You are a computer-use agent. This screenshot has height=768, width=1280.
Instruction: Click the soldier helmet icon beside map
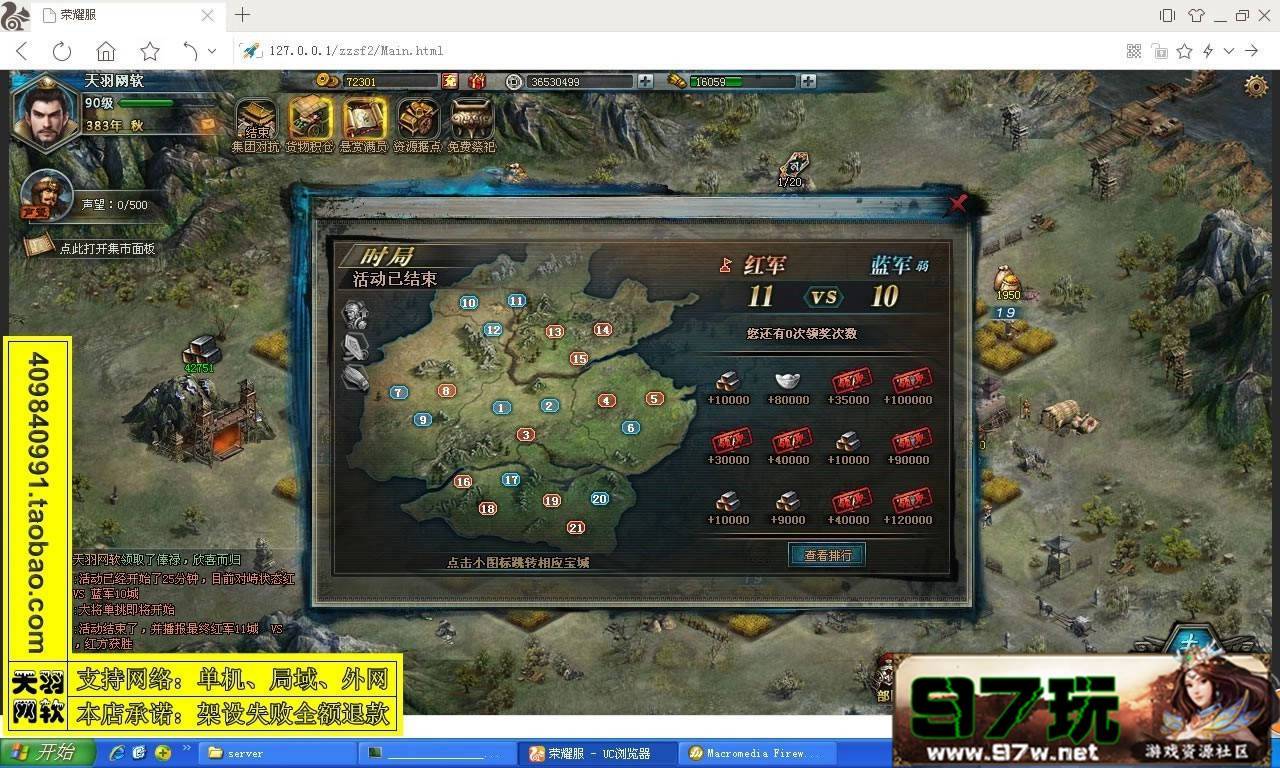[356, 314]
